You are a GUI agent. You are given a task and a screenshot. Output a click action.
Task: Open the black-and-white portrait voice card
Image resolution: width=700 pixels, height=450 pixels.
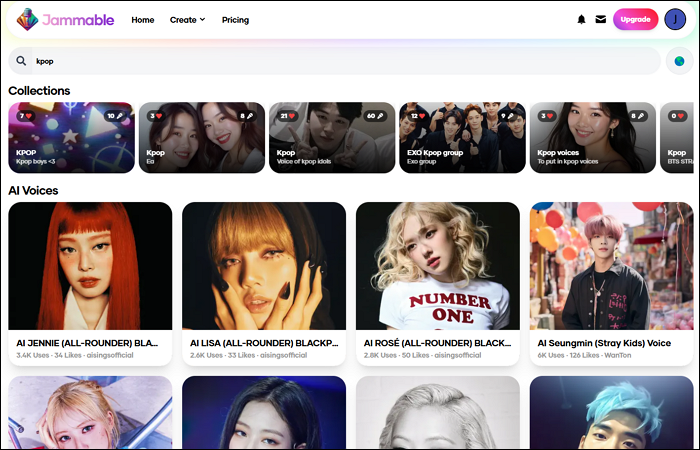[438, 412]
